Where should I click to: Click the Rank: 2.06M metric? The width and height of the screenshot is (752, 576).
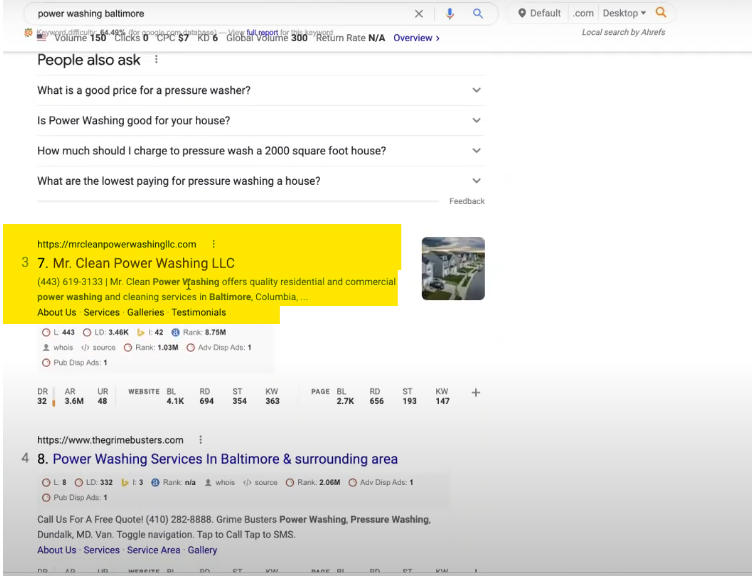pos(313,482)
